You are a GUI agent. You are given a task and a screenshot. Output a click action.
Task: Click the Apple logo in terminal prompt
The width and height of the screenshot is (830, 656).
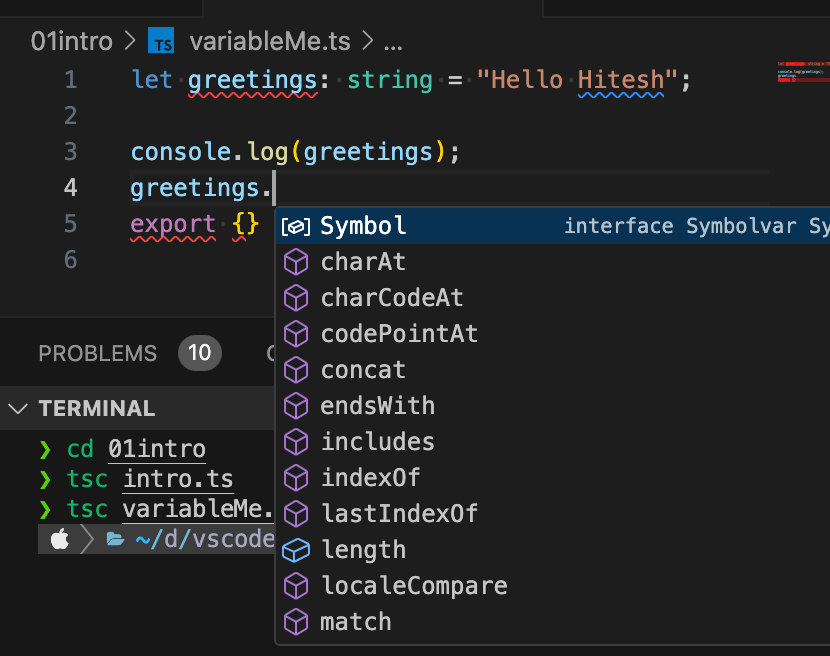[60, 539]
